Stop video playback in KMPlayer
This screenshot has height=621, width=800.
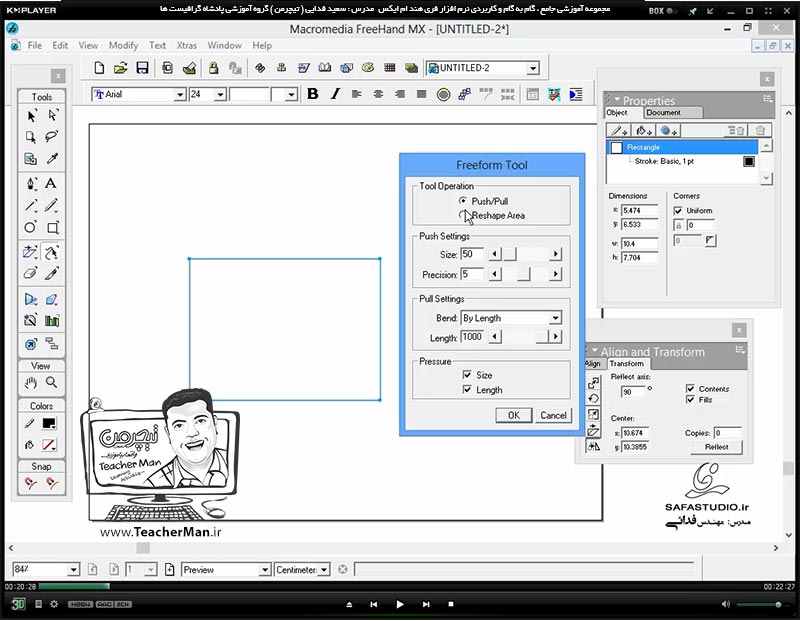tap(451, 604)
